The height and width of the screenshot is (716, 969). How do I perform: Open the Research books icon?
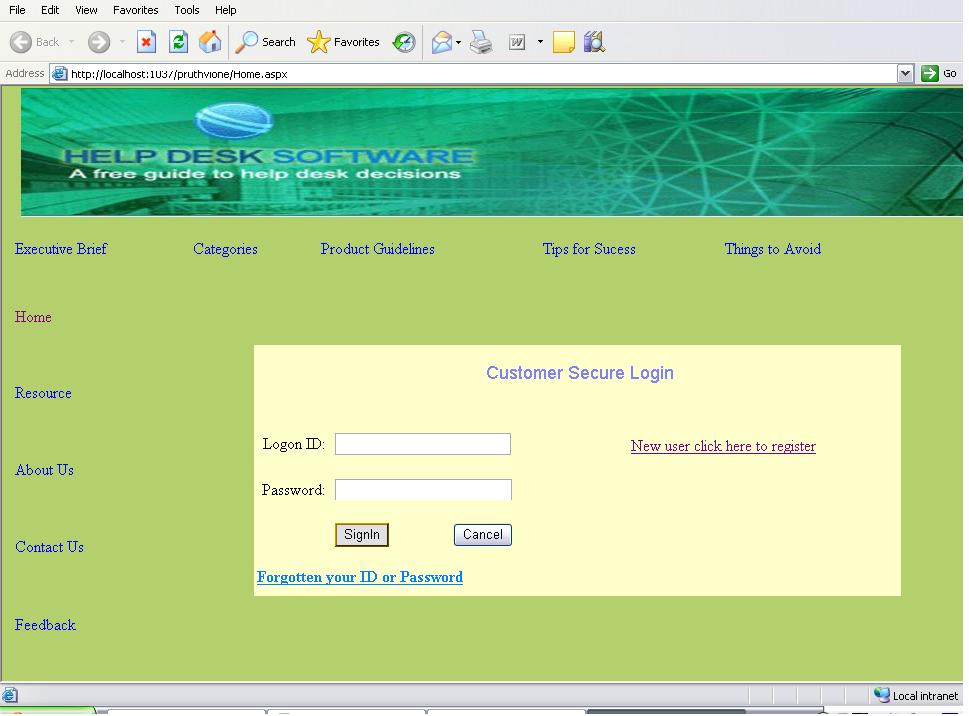(x=594, y=42)
